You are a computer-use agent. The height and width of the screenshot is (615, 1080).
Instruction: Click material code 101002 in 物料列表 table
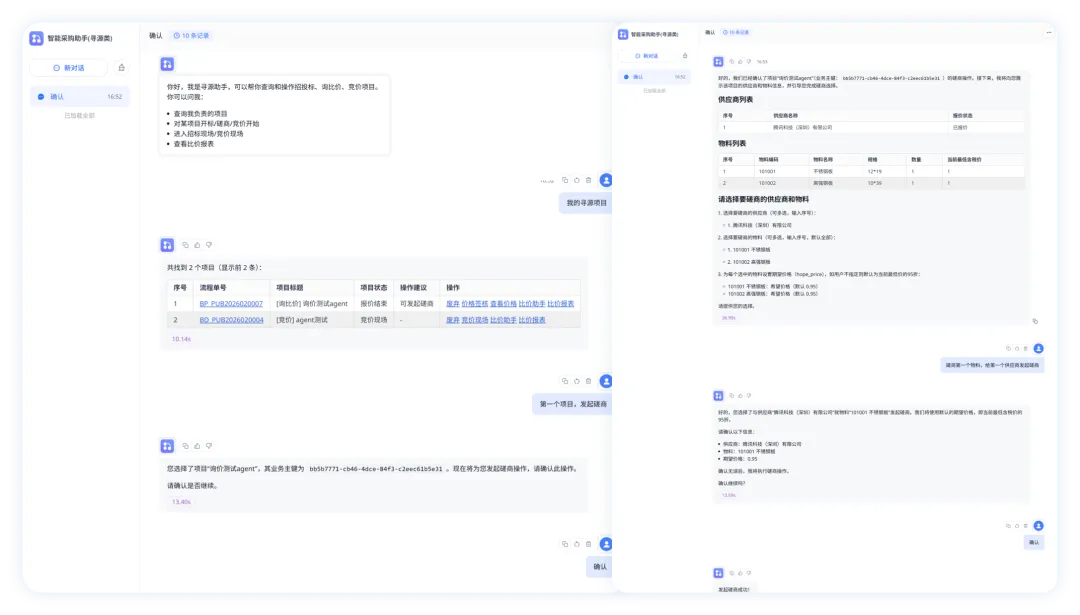click(767, 183)
